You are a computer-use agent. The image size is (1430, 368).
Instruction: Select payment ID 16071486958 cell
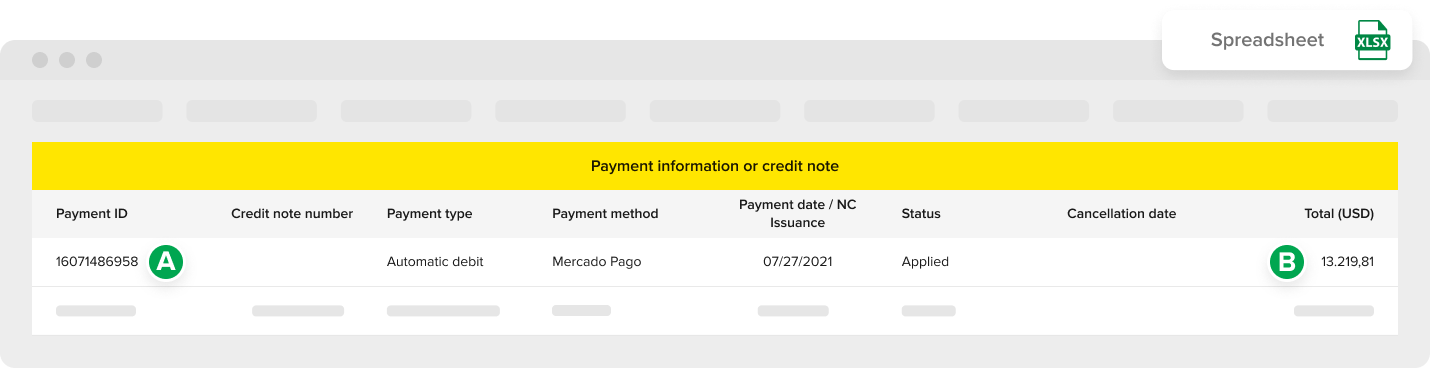(x=97, y=262)
